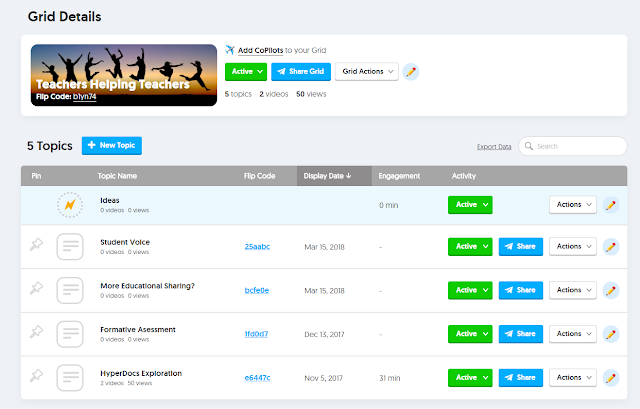Open Active dropdown for Ideas topic
The height and width of the screenshot is (409, 640).
[x=470, y=204]
